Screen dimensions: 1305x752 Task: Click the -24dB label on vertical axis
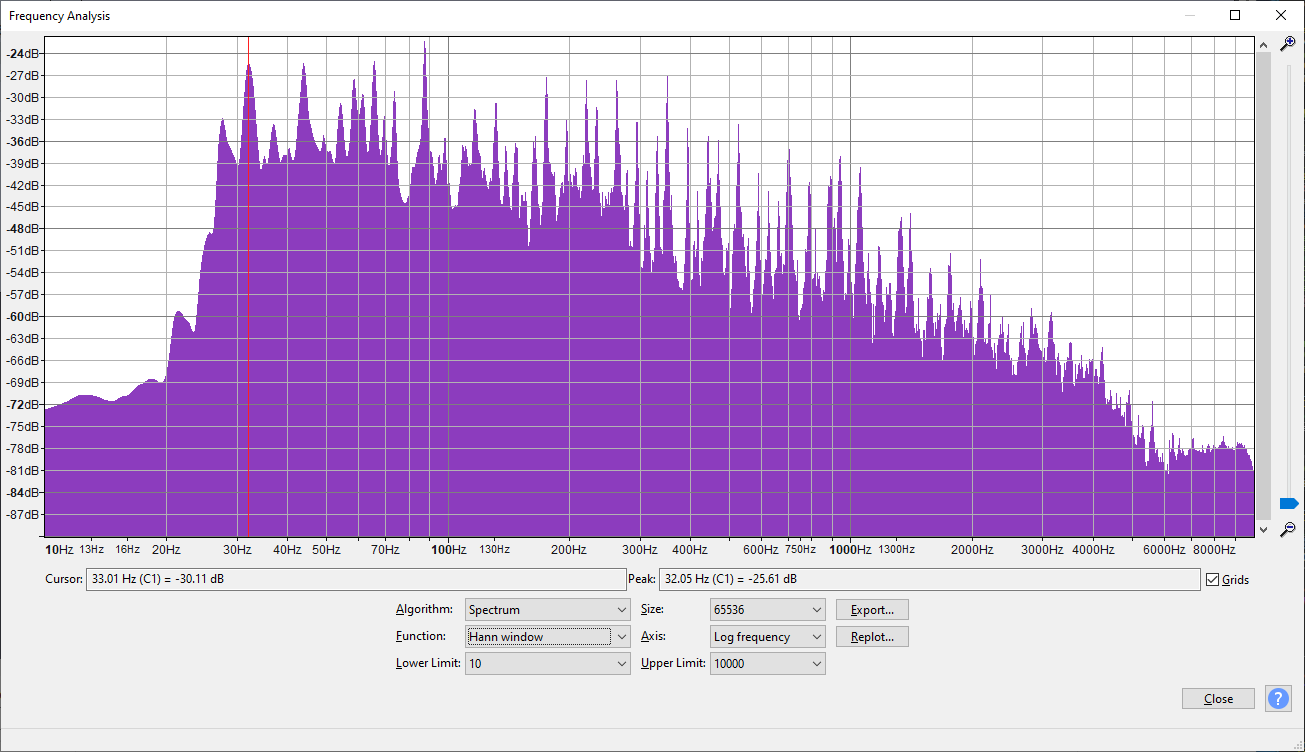click(x=25, y=53)
